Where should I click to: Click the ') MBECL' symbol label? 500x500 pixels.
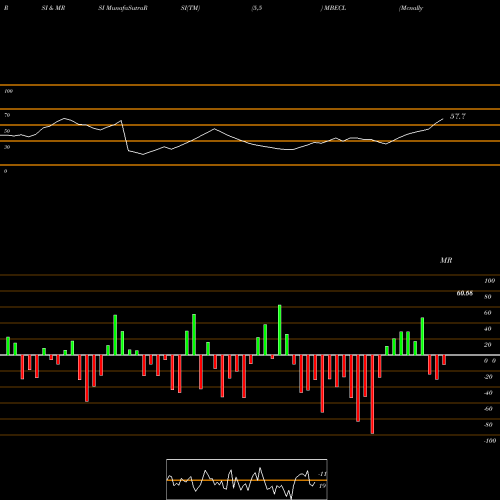[x=333, y=8]
